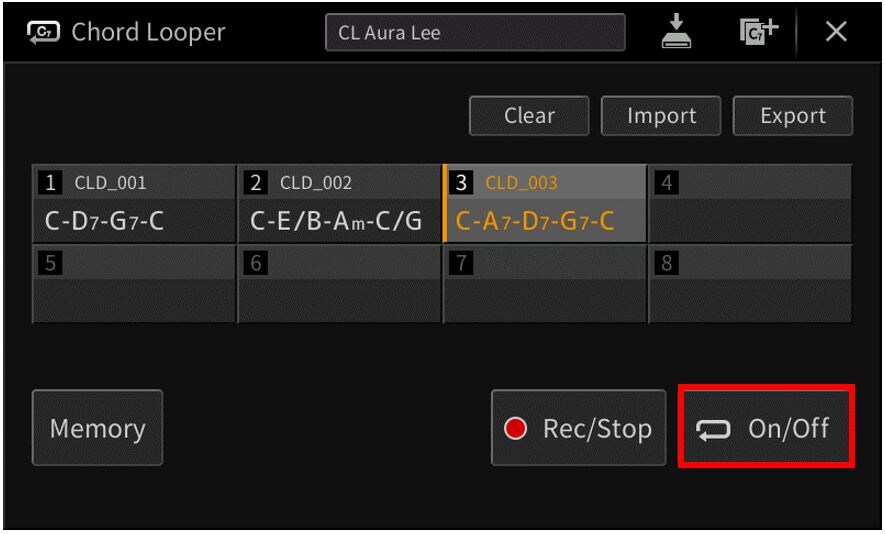Click the Chord Looper title icon

[44, 32]
